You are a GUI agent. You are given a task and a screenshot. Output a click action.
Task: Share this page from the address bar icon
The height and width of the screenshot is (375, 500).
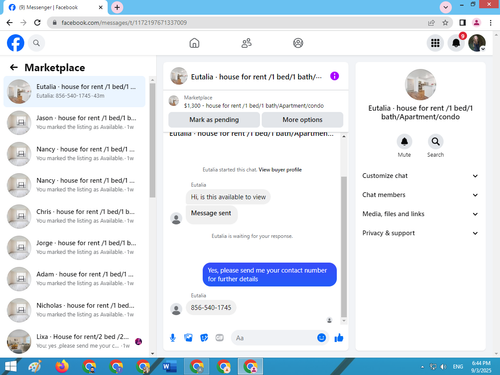coord(431,23)
